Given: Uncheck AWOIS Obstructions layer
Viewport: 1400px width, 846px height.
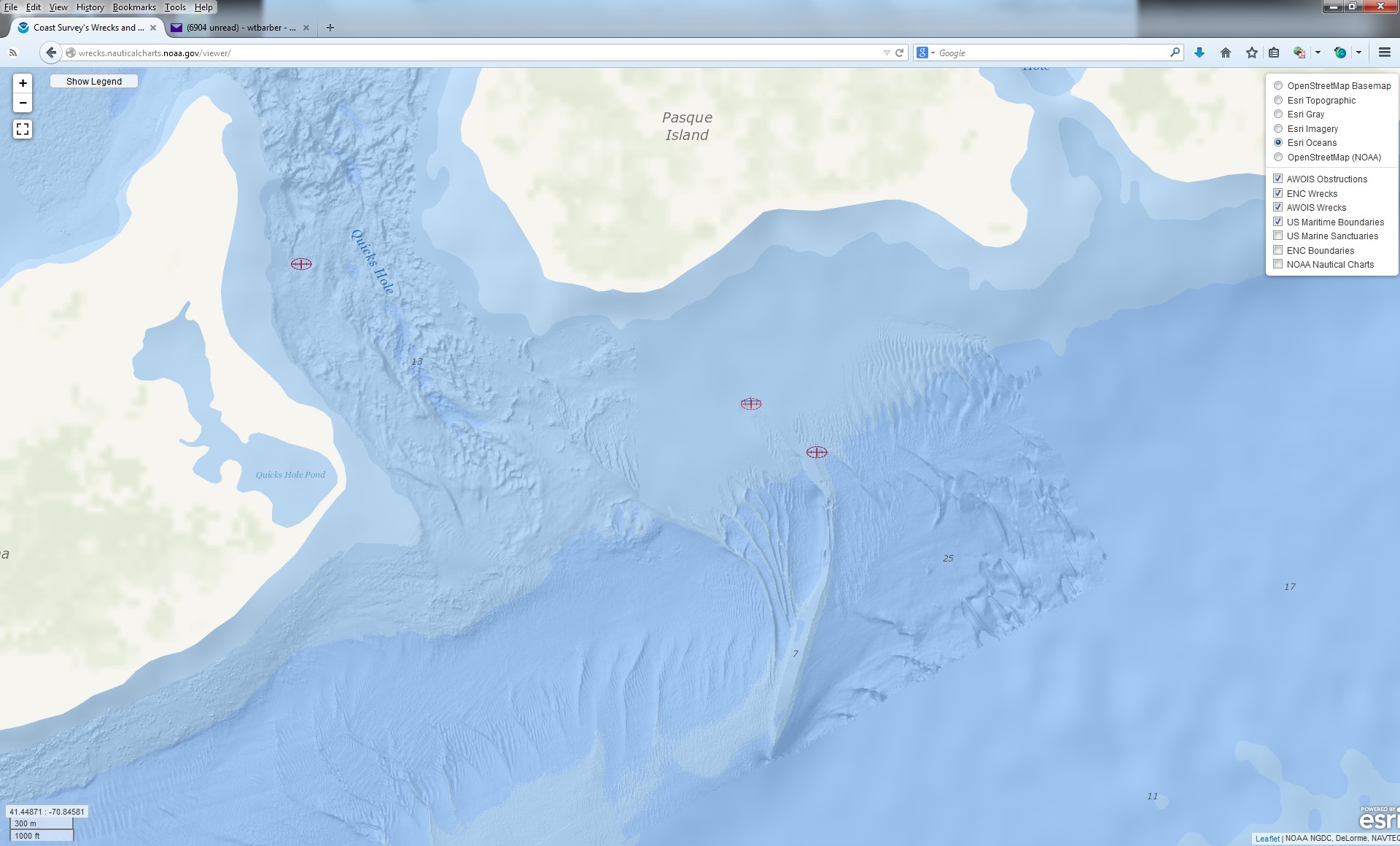Looking at the screenshot, I should [1277, 179].
